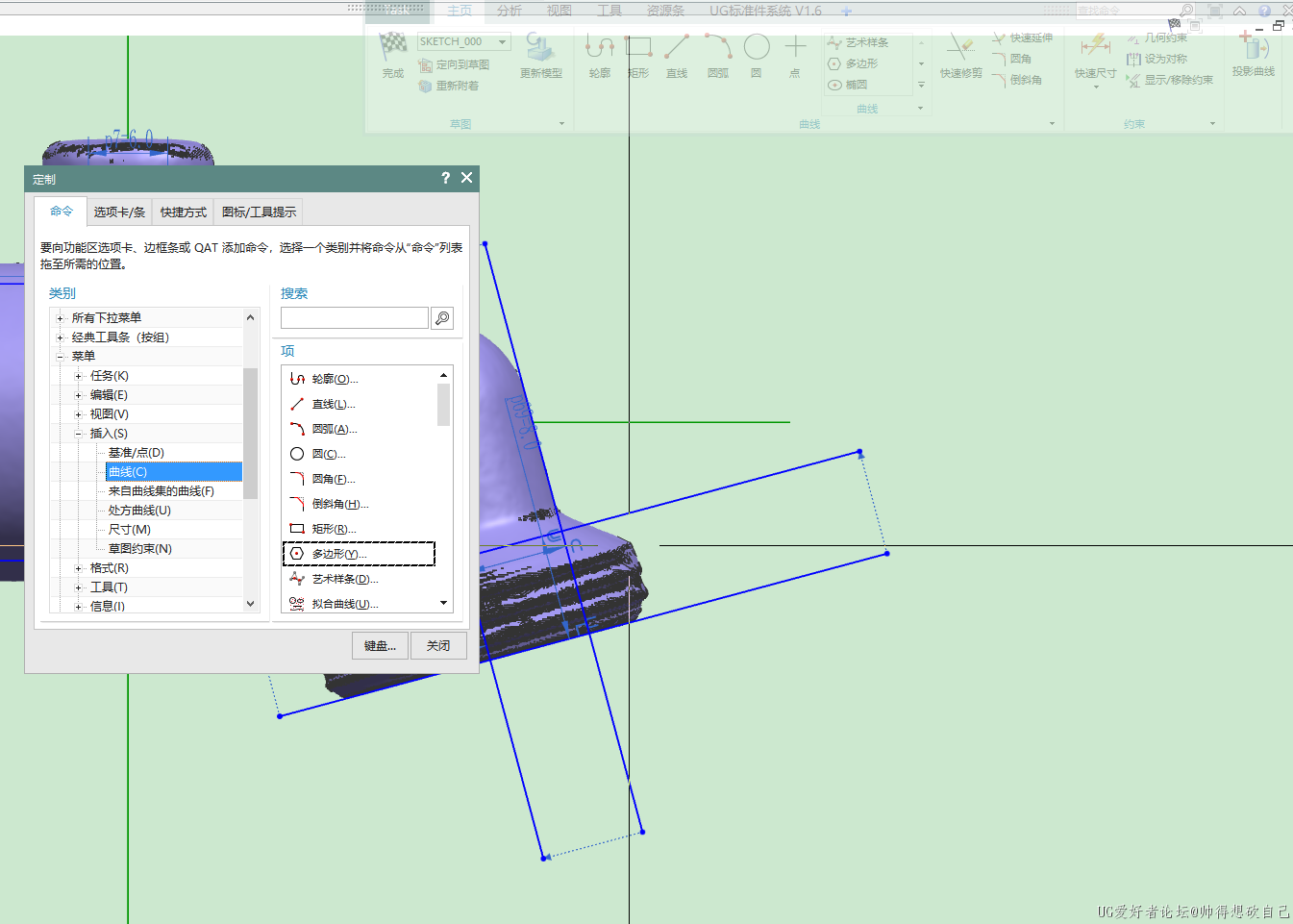Screen dimensions: 1293x924
Task: Select Circle (圆) tool in ribbon
Action: click(x=757, y=46)
